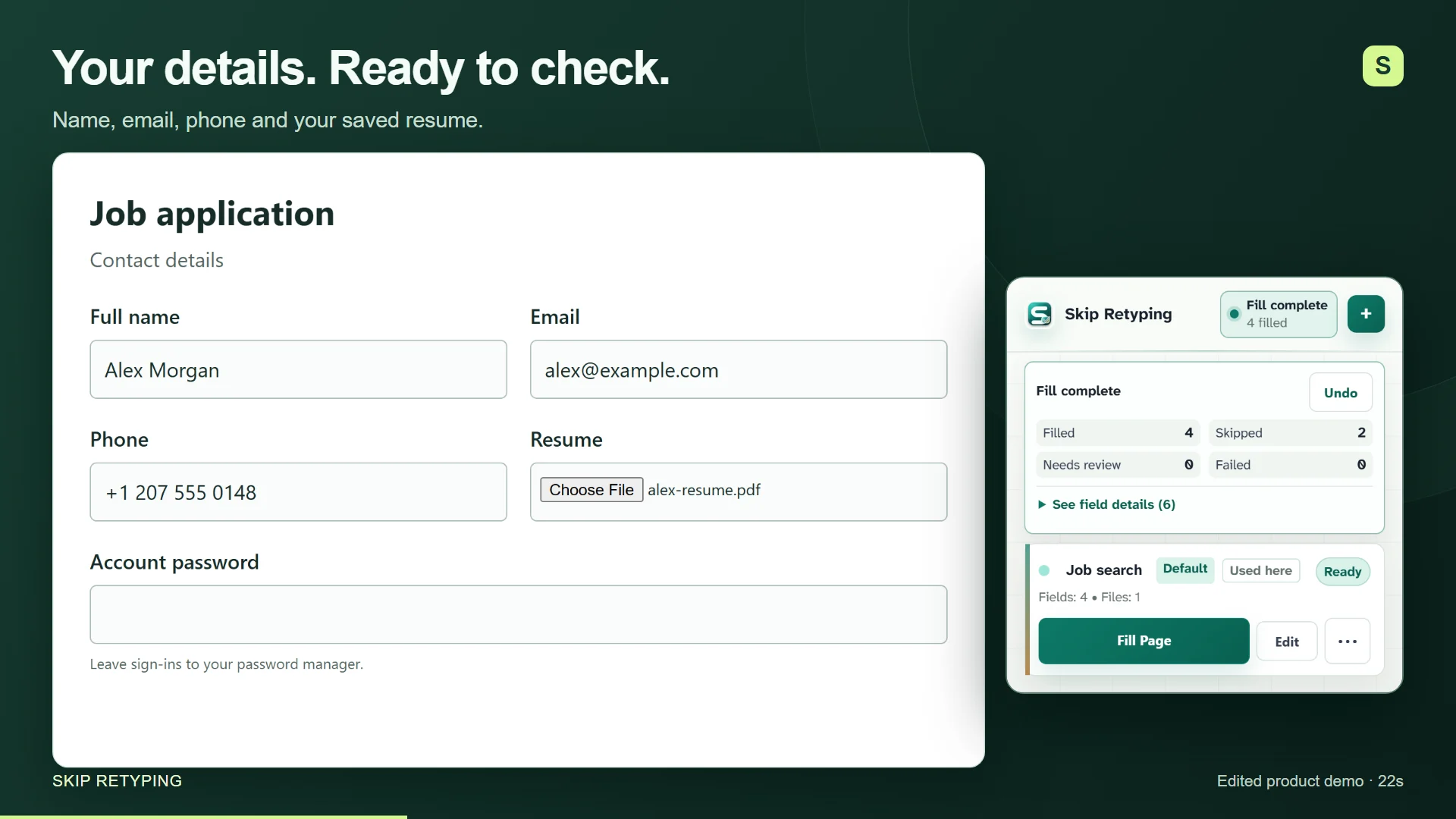This screenshot has width=1456, height=819.
Task: Click the green plus add button
Action: pos(1366,314)
